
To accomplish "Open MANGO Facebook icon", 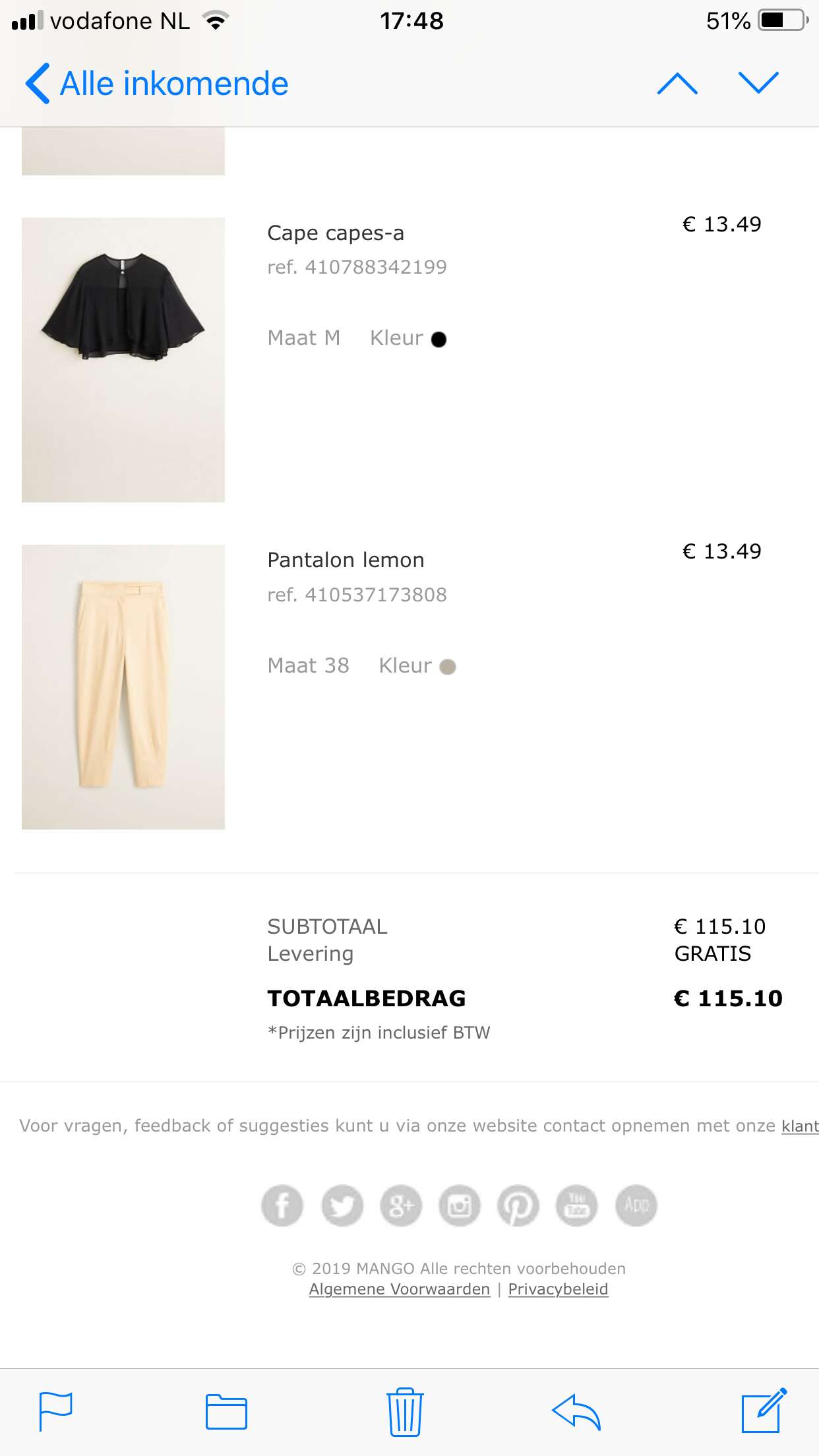I will (x=282, y=1205).
